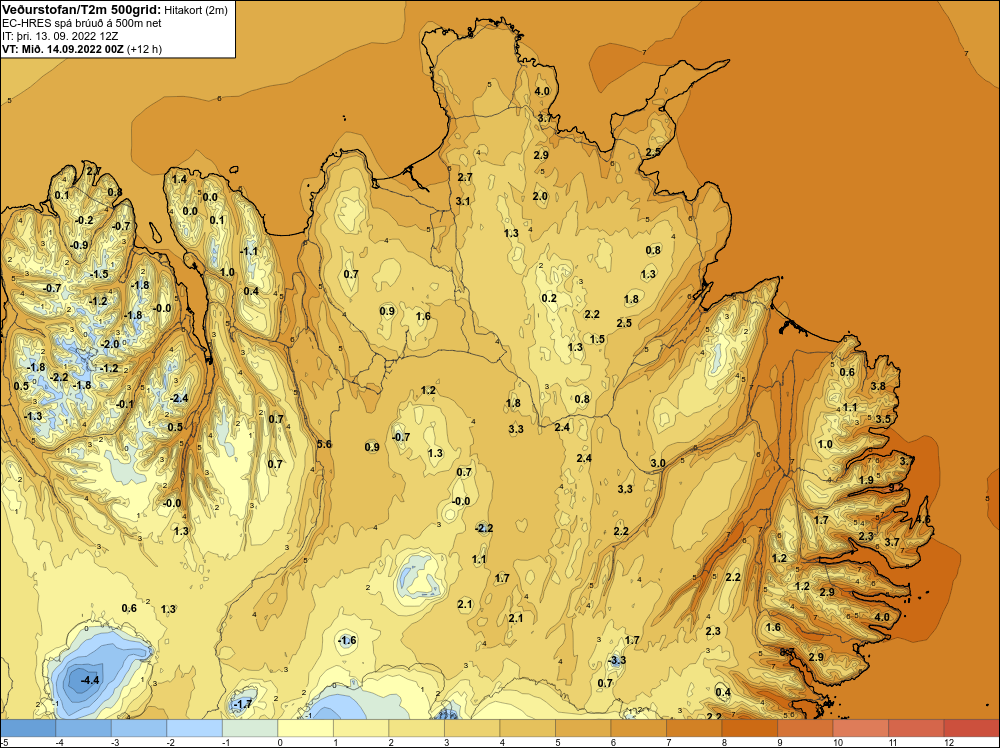Image resolution: width=1000 pixels, height=748 pixels.
Task: Click the temperature value '-1.5'
Action: click(99, 274)
